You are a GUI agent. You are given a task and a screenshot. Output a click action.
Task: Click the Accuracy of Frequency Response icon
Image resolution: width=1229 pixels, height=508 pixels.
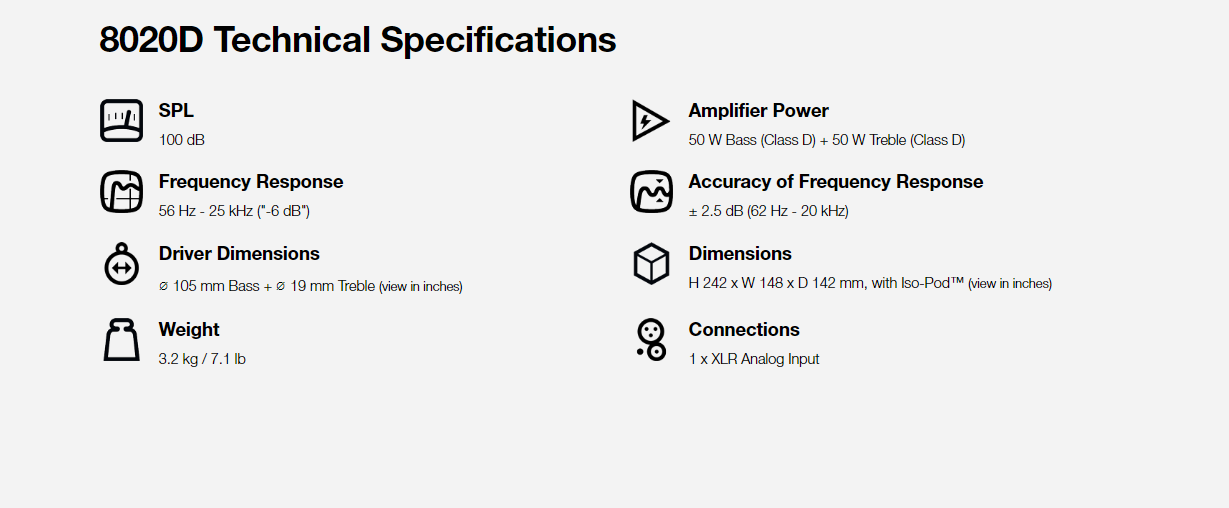coord(650,192)
